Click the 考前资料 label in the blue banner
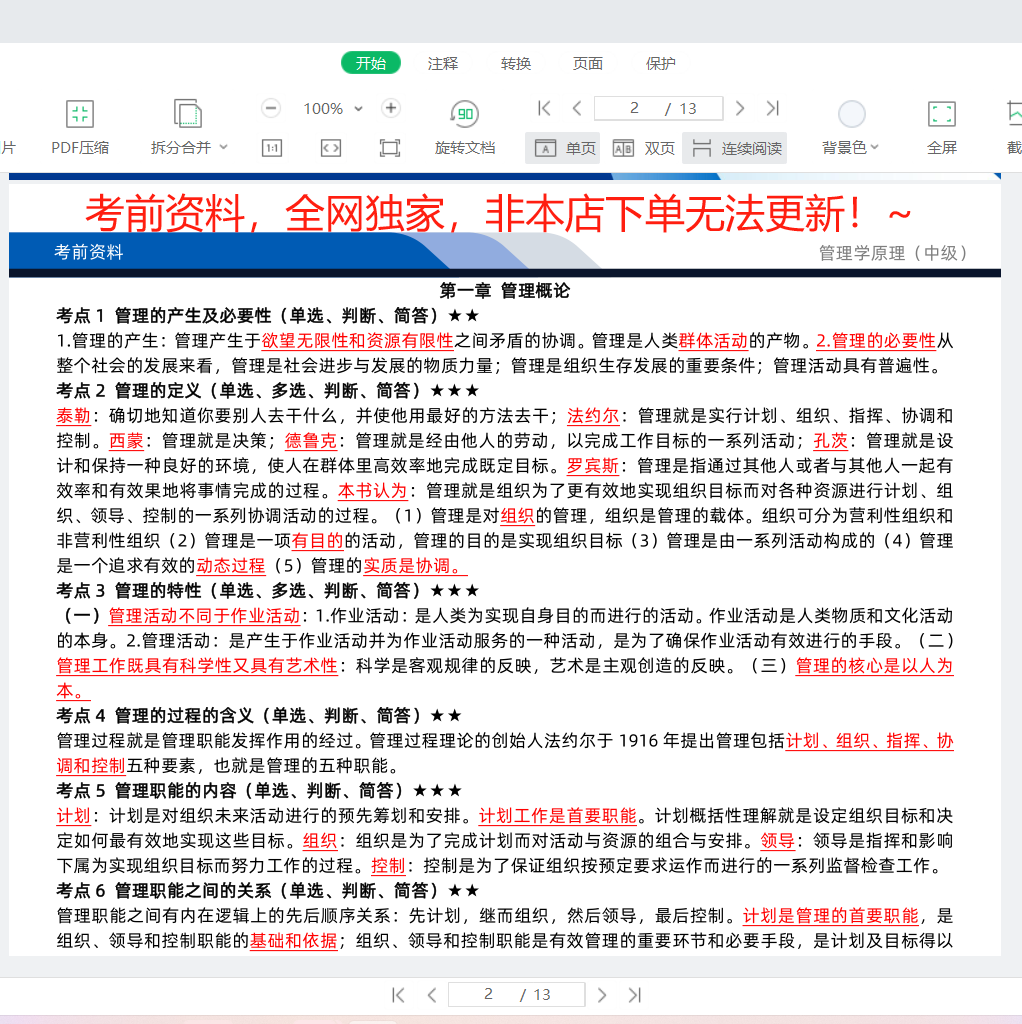Screen dimensions: 1022x1024 click(88, 252)
